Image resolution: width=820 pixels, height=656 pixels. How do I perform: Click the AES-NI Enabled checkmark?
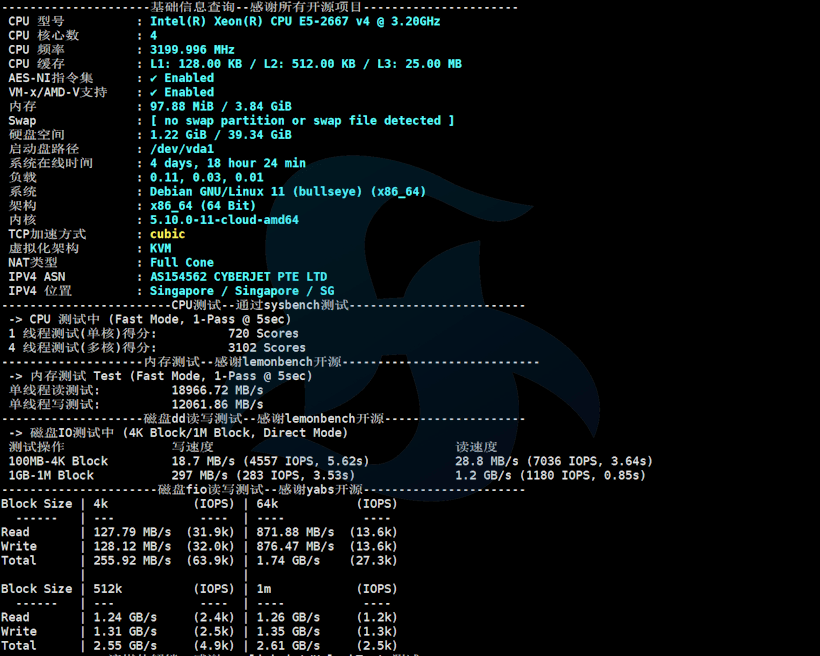[x=154, y=78]
